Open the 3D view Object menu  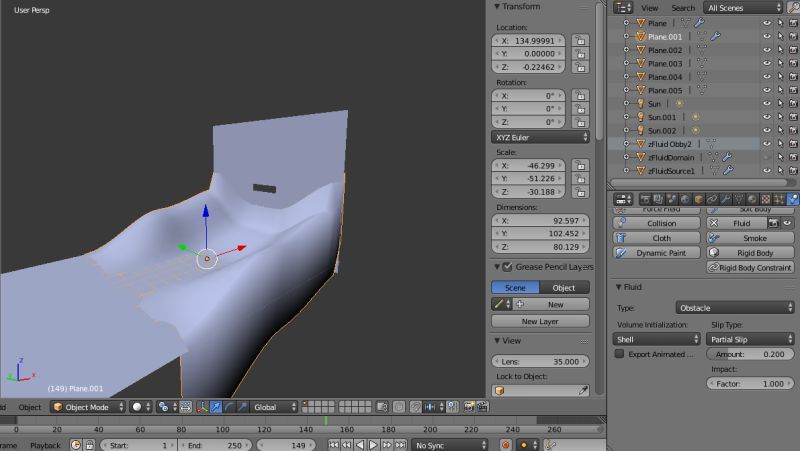pyautogui.click(x=30, y=407)
